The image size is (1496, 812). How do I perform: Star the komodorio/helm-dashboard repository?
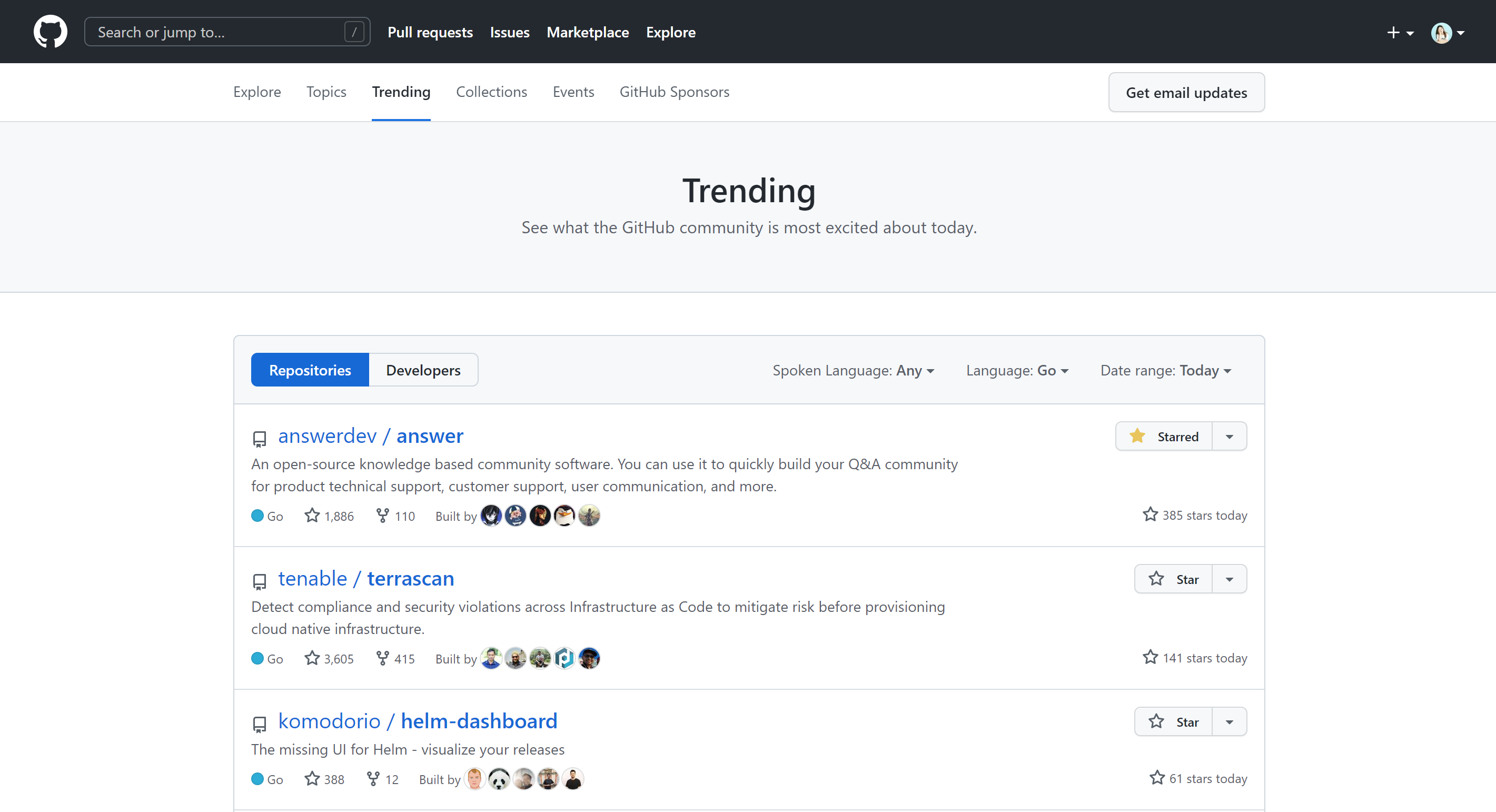coord(1174,721)
